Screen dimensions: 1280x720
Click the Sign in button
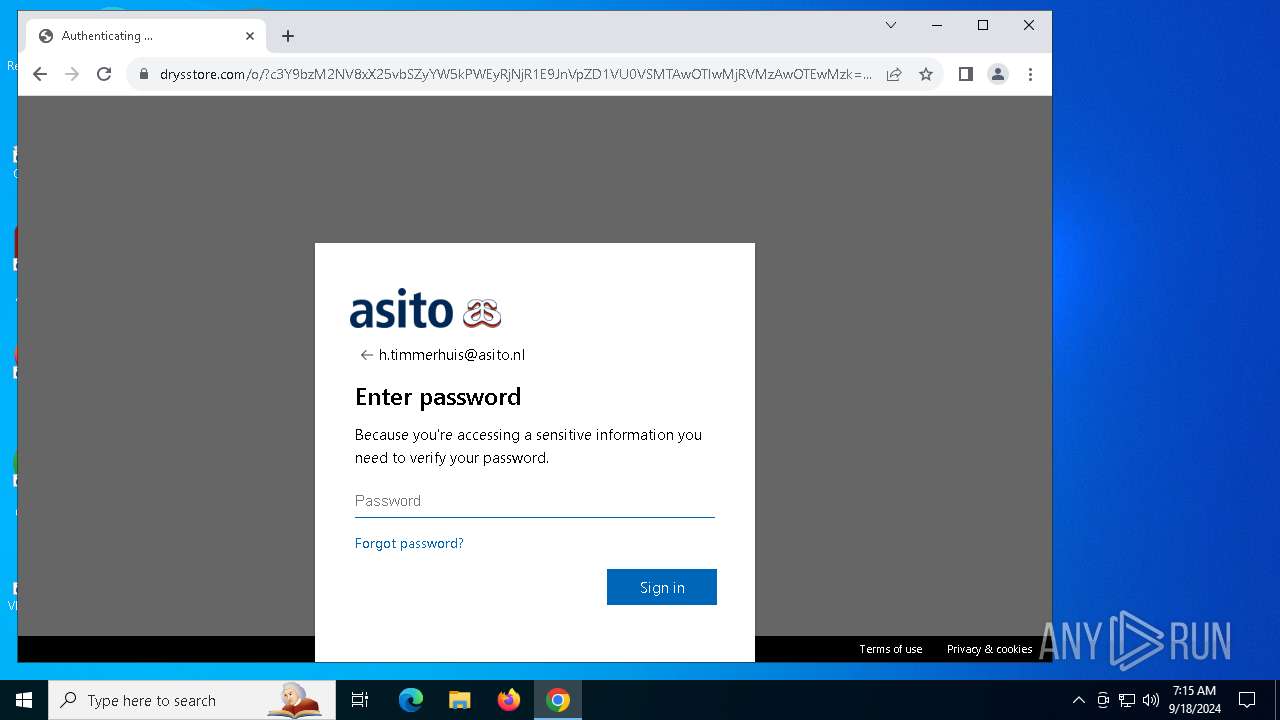[662, 587]
